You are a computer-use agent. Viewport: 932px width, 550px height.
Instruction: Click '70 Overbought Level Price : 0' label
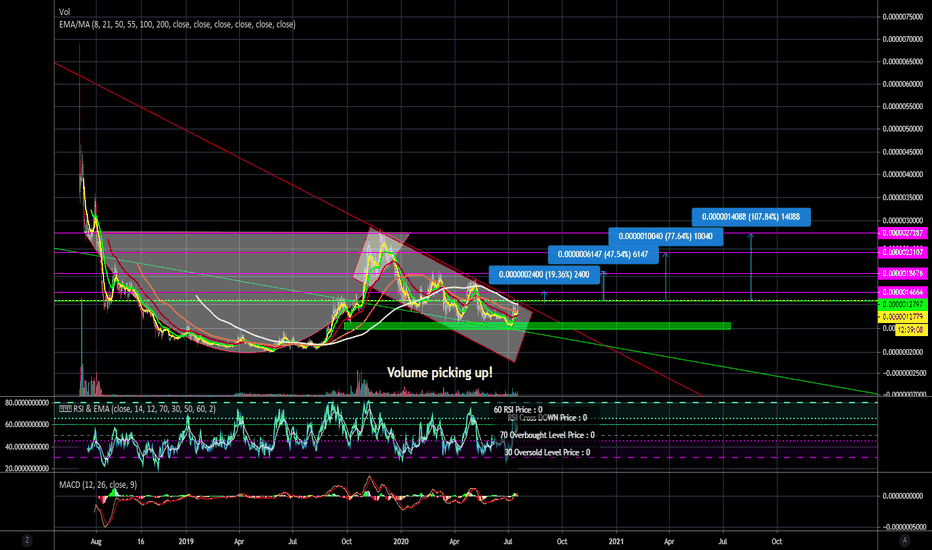[x=547, y=435]
